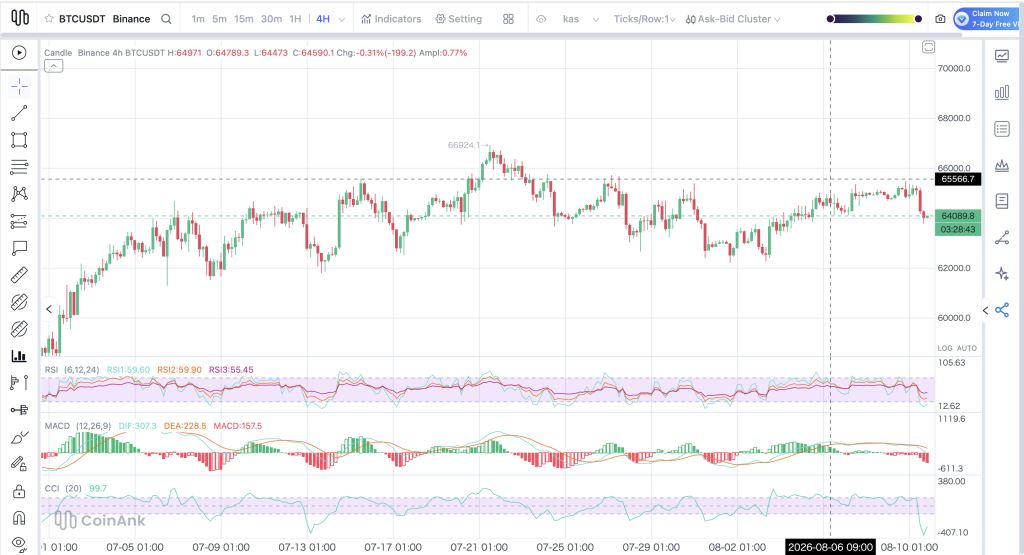Expand the timeframe dropdown arrow after 4H
This screenshot has height=555, width=1024.
(x=342, y=20)
